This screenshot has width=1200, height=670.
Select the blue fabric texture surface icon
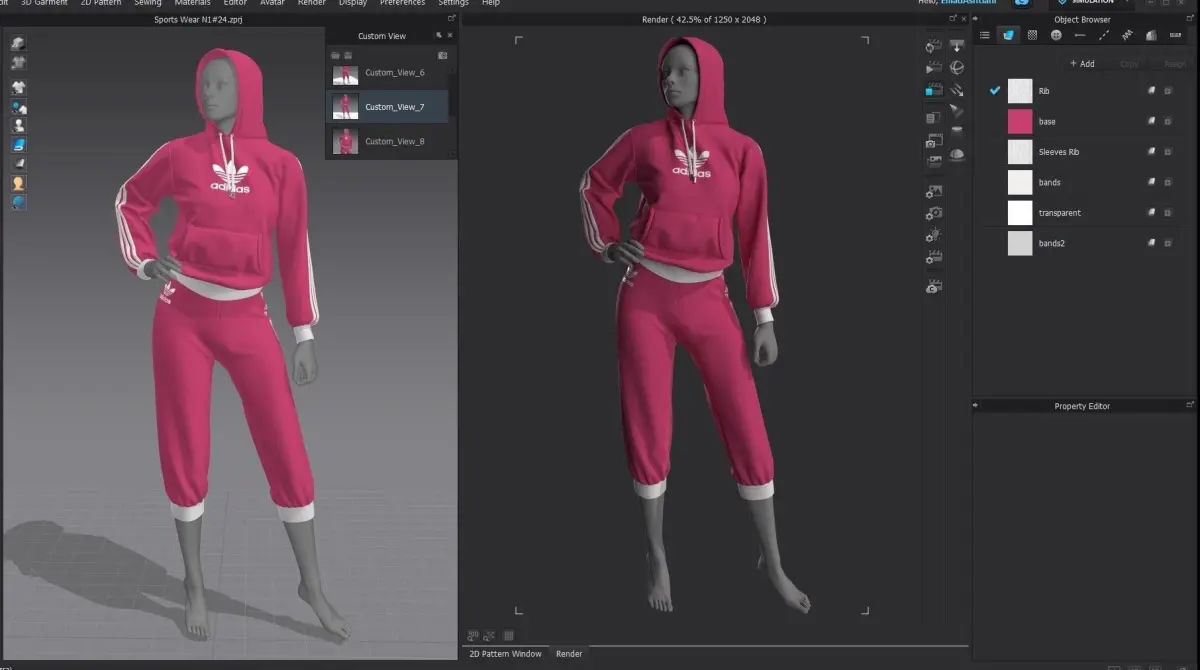(18, 145)
